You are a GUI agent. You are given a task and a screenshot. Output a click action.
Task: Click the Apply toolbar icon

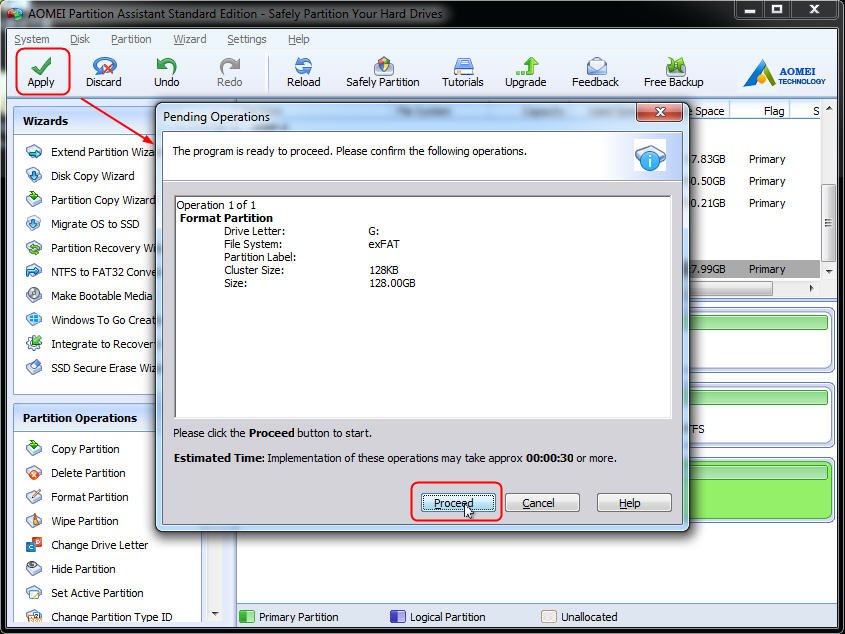(42, 72)
